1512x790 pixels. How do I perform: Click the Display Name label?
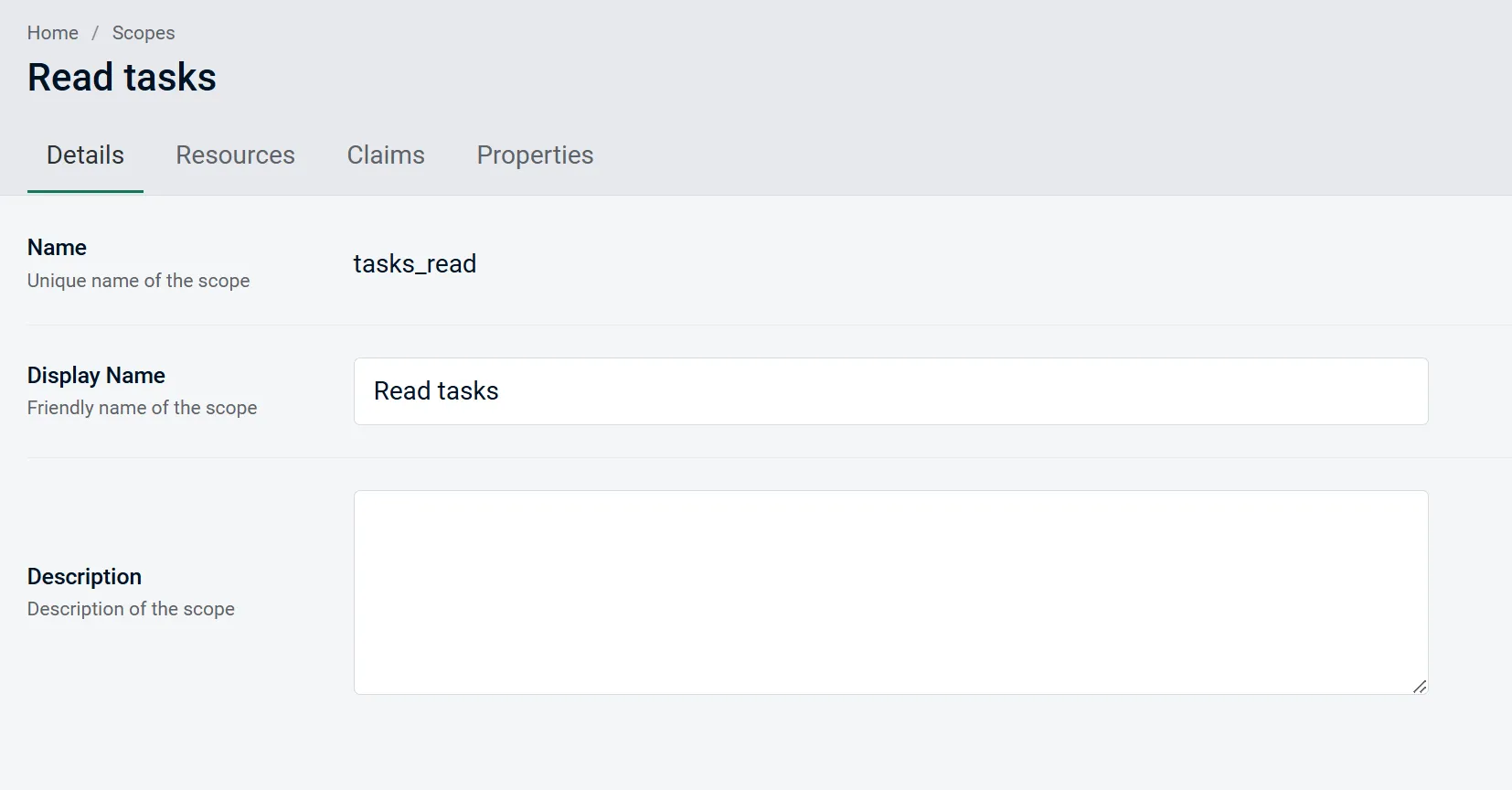point(96,375)
